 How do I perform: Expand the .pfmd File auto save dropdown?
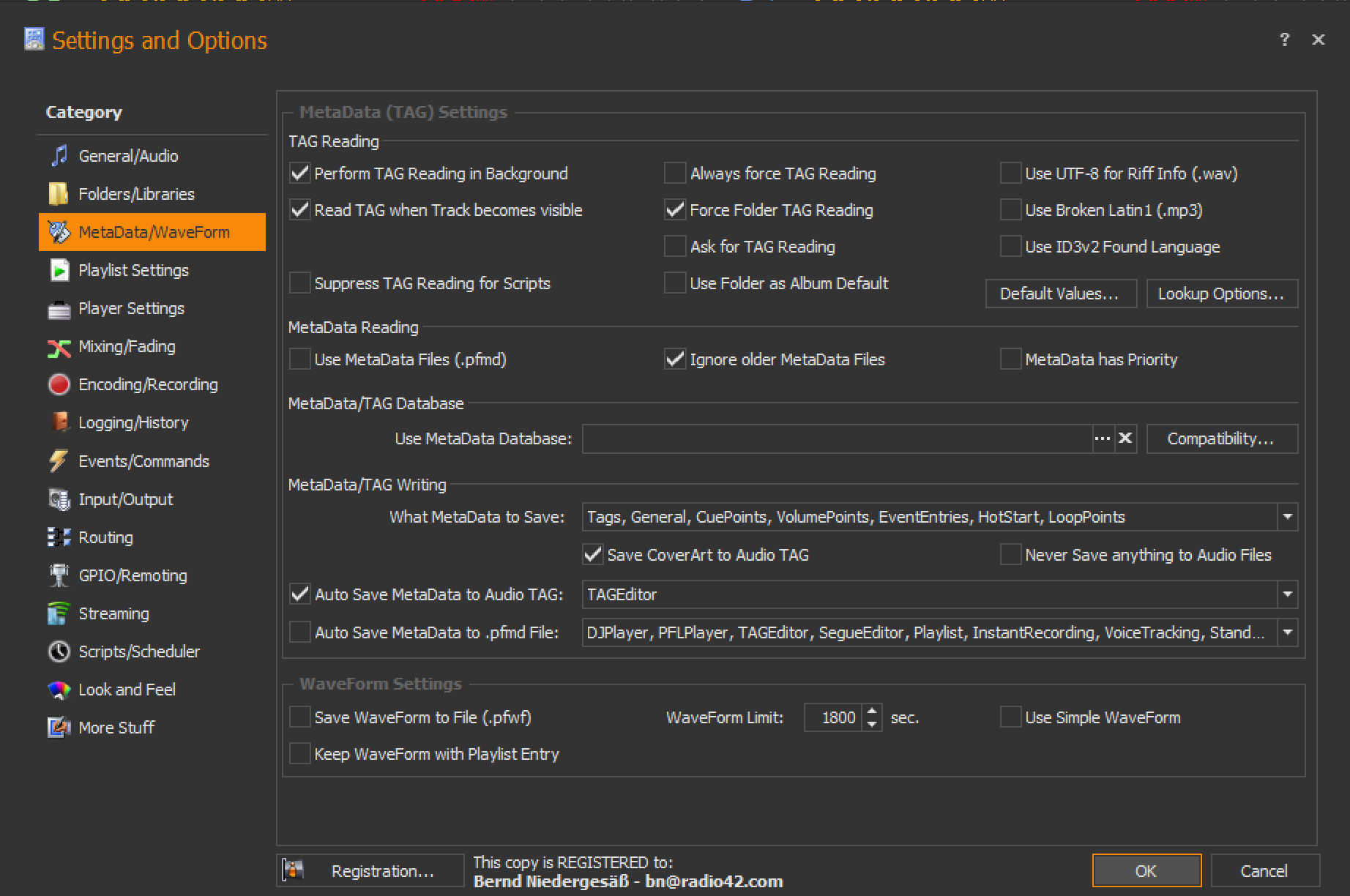[x=1287, y=632]
